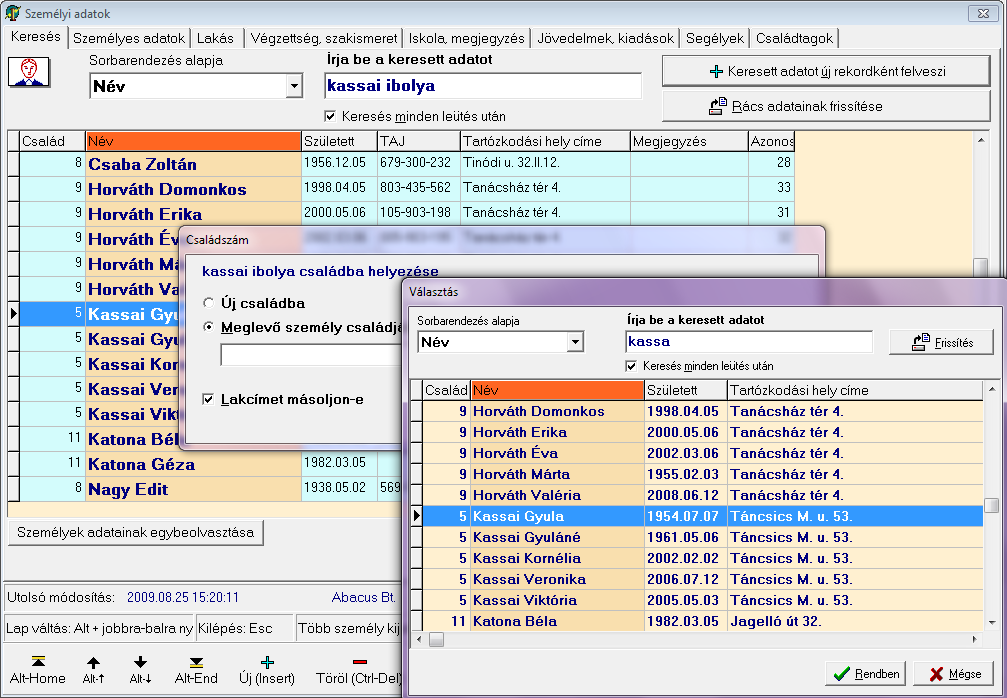The image size is (1007, 698).
Task: Click TAJ column header
Action: click(419, 141)
